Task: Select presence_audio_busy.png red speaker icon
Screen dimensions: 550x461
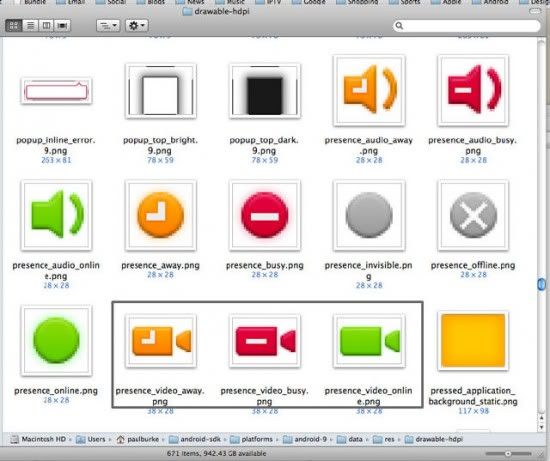Action: coord(473,90)
